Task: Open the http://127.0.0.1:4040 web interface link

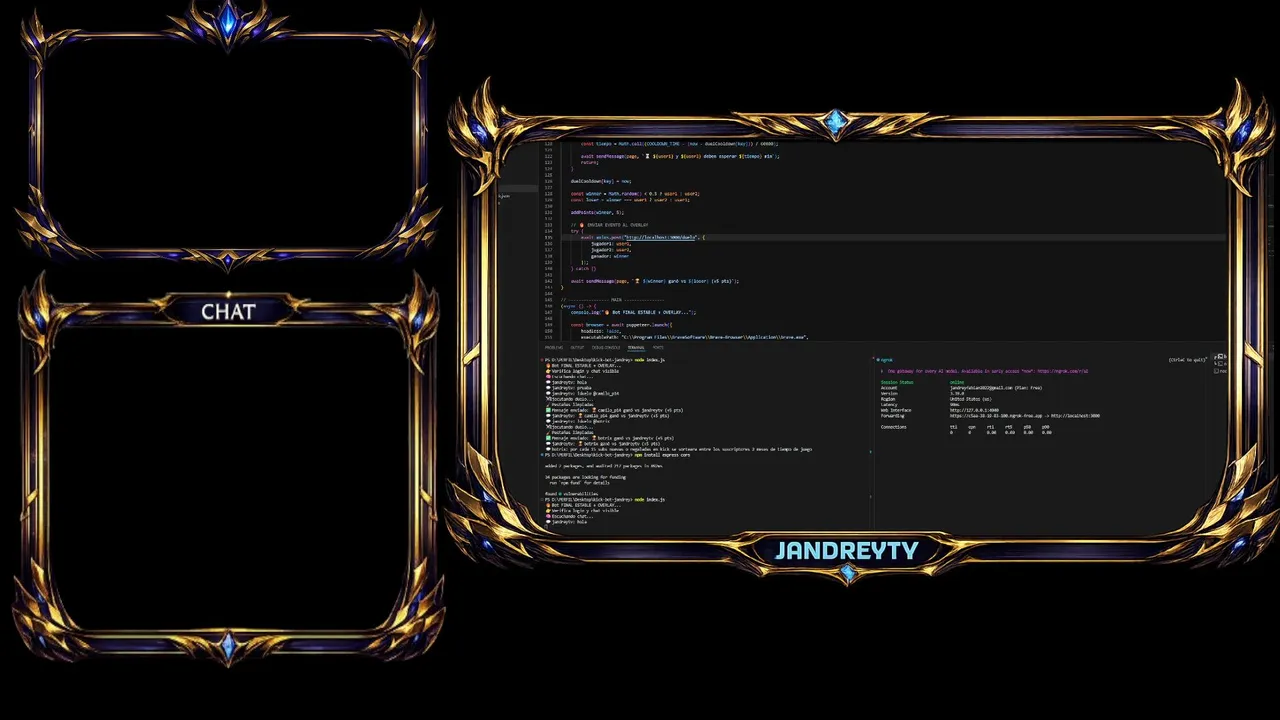Action: tap(974, 410)
